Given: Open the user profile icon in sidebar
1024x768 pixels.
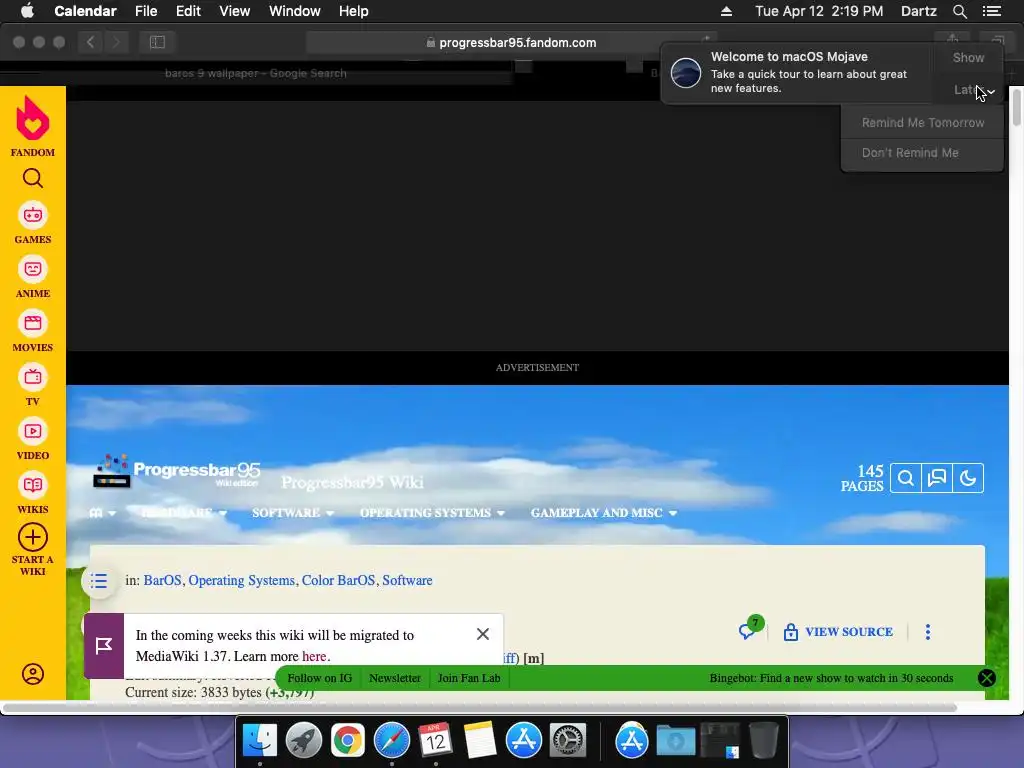Looking at the screenshot, I should pyautogui.click(x=33, y=674).
